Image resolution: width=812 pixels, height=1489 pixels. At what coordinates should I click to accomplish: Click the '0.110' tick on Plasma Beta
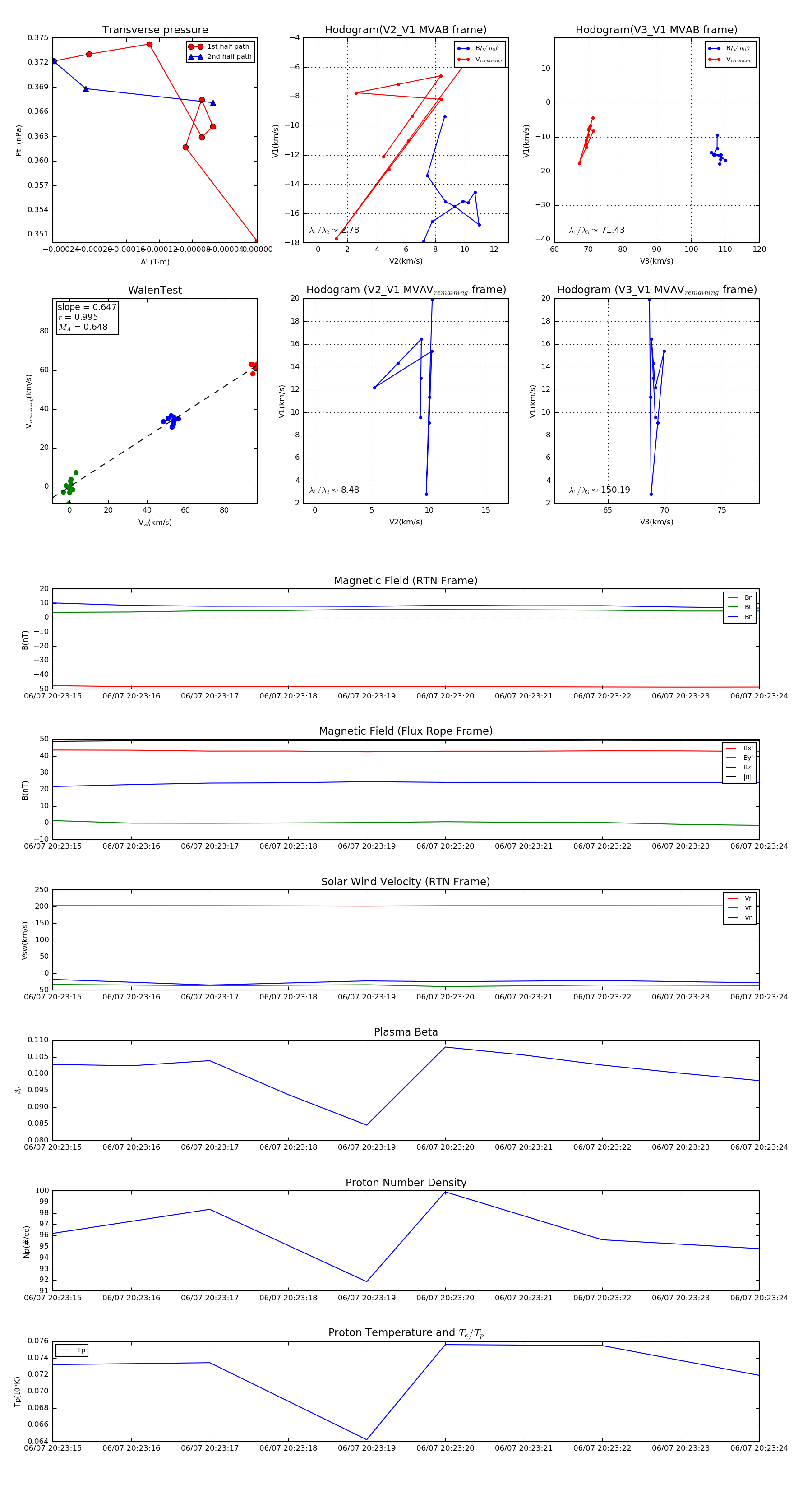point(38,1040)
